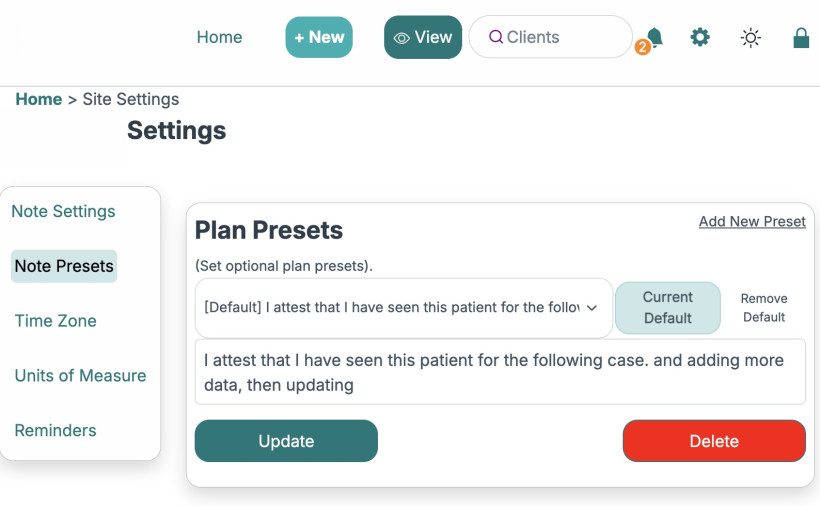Open settings via the gear icon
The height and width of the screenshot is (506, 820).
coord(700,37)
